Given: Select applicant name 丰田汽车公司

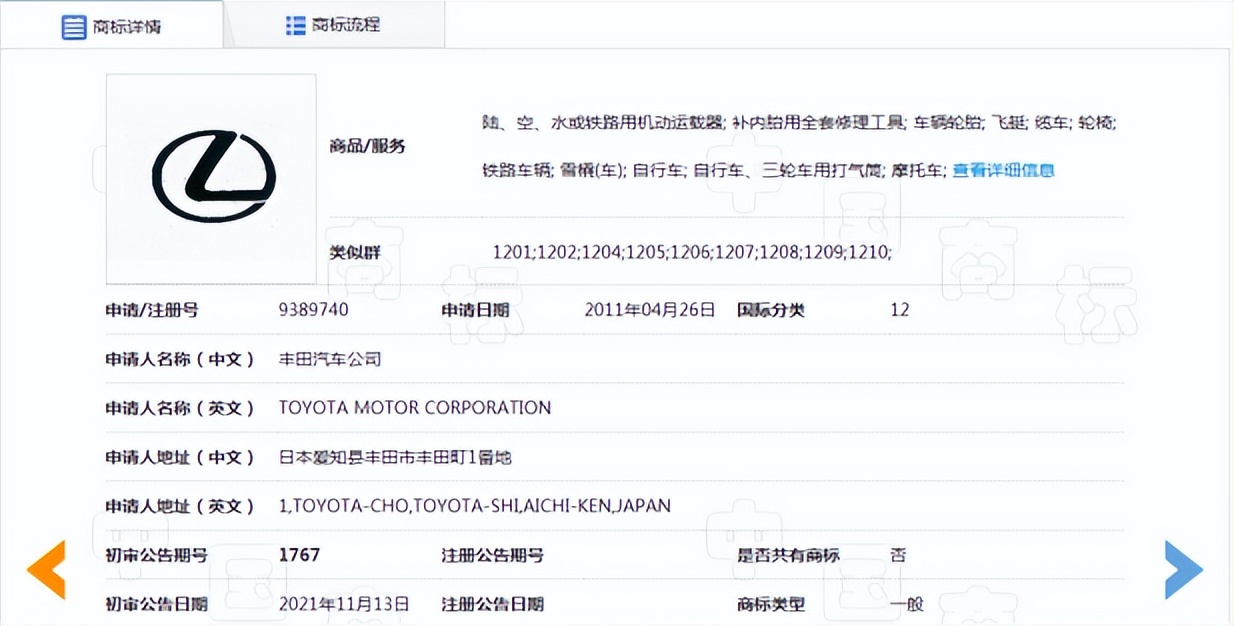Looking at the screenshot, I should click(330, 358).
